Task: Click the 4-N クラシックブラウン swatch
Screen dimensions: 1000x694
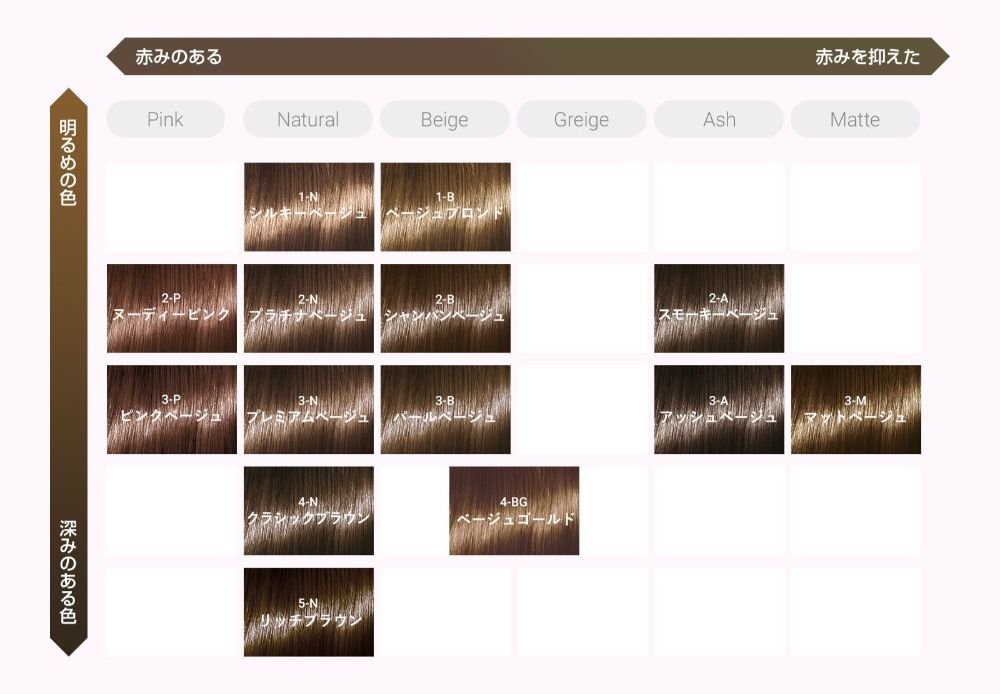Action: click(309, 511)
